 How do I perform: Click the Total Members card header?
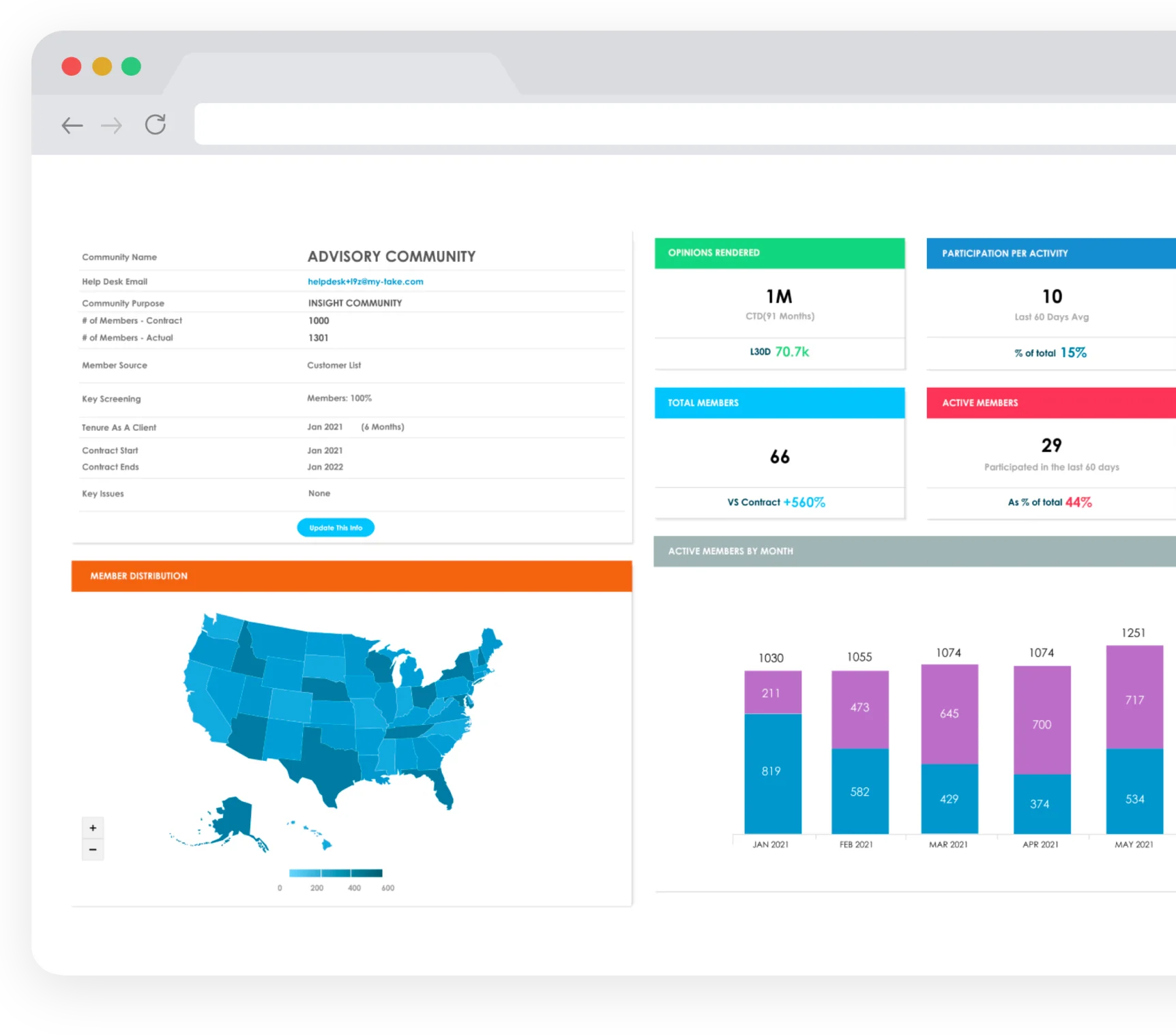pos(780,403)
